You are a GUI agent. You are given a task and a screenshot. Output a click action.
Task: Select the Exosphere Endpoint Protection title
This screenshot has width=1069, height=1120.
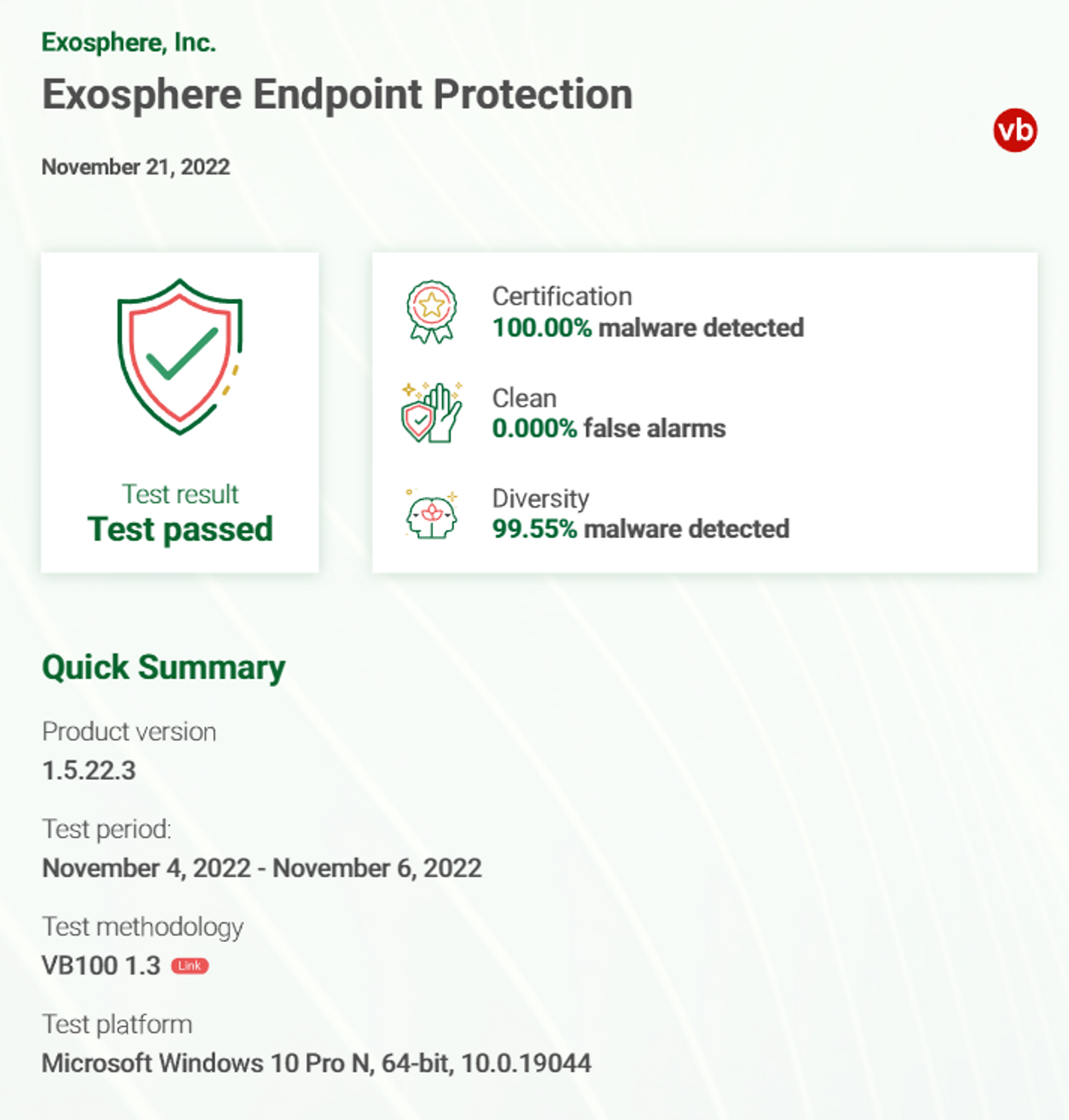pos(337,95)
